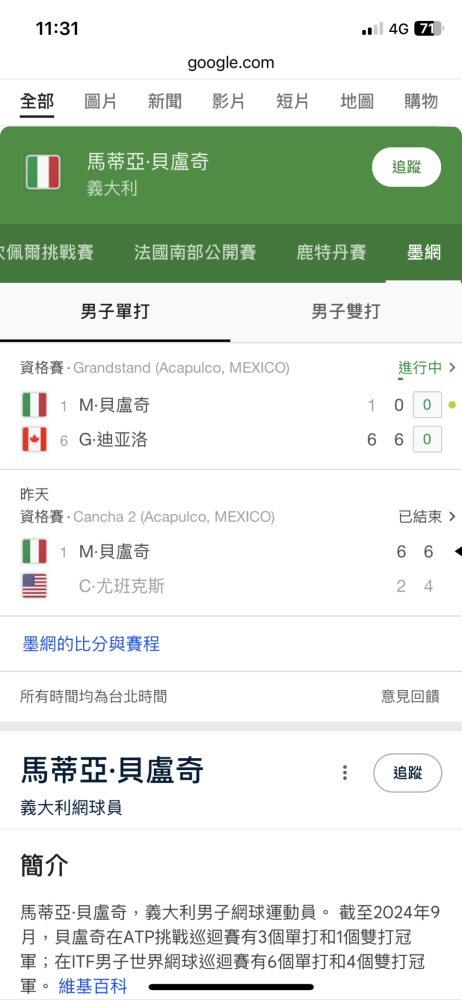The image size is (462, 1000).
Task: Tap the USA flag next to C·尤班克斯
Action: pos(34,586)
